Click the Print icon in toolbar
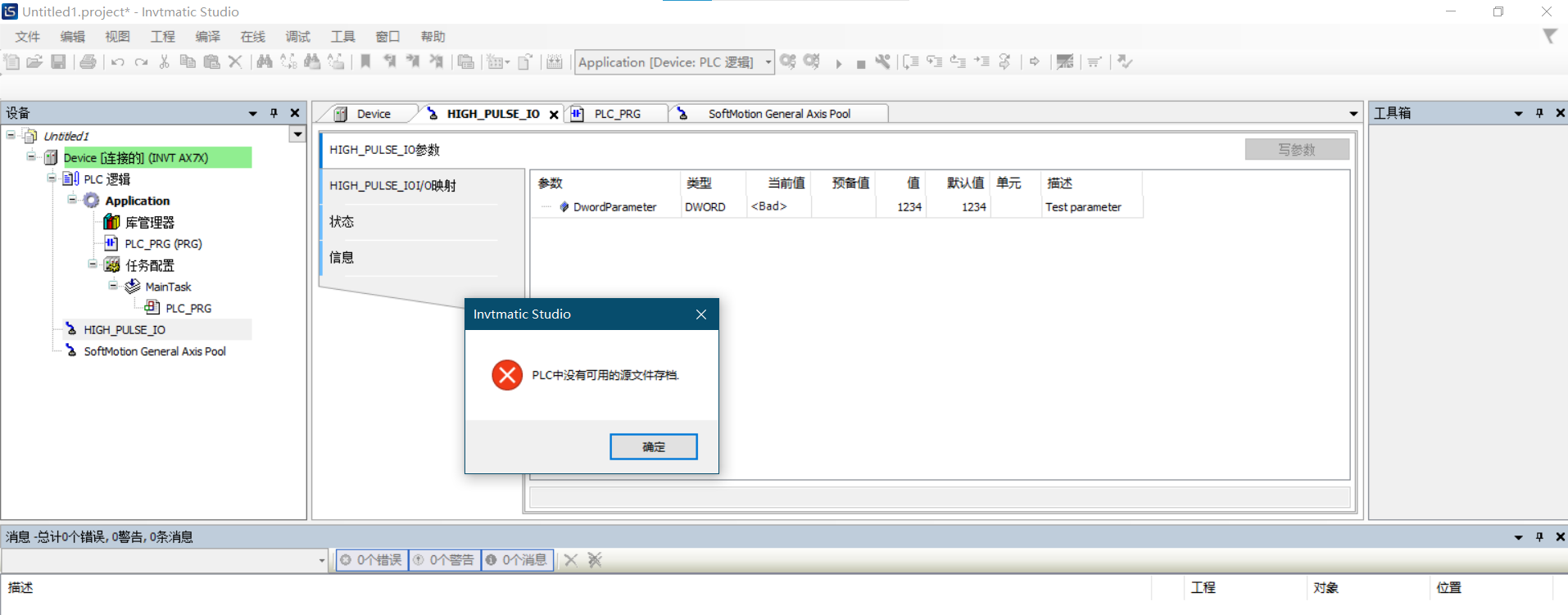 [x=88, y=61]
